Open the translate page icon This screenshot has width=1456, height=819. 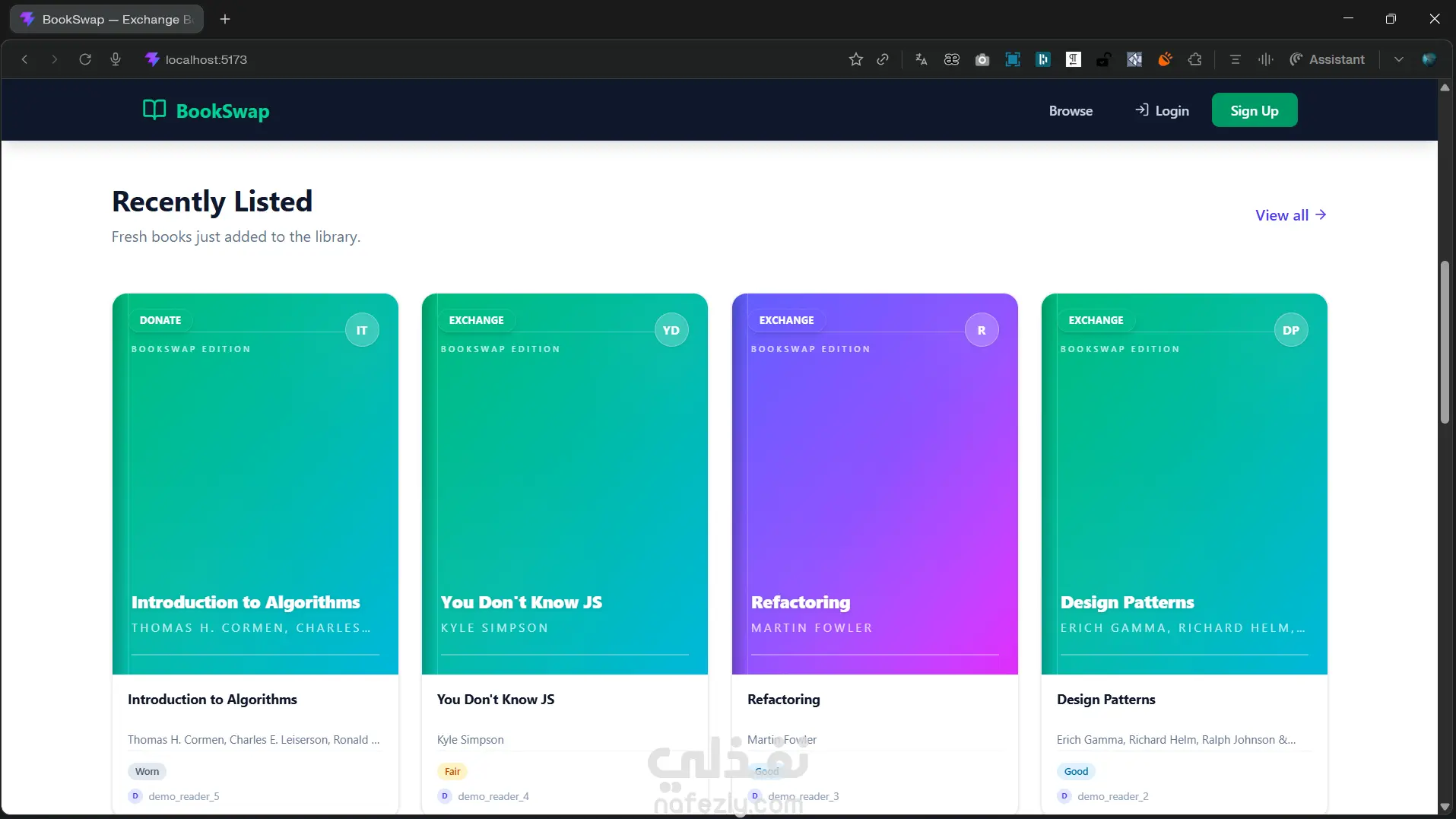pos(921,59)
